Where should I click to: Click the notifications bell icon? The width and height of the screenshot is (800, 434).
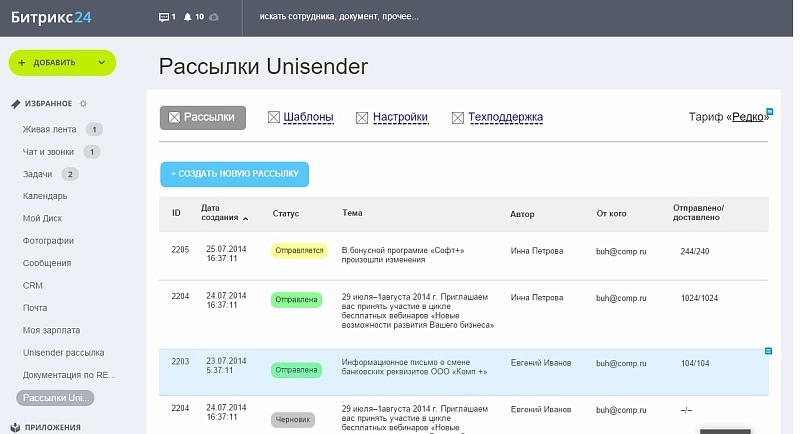(187, 18)
